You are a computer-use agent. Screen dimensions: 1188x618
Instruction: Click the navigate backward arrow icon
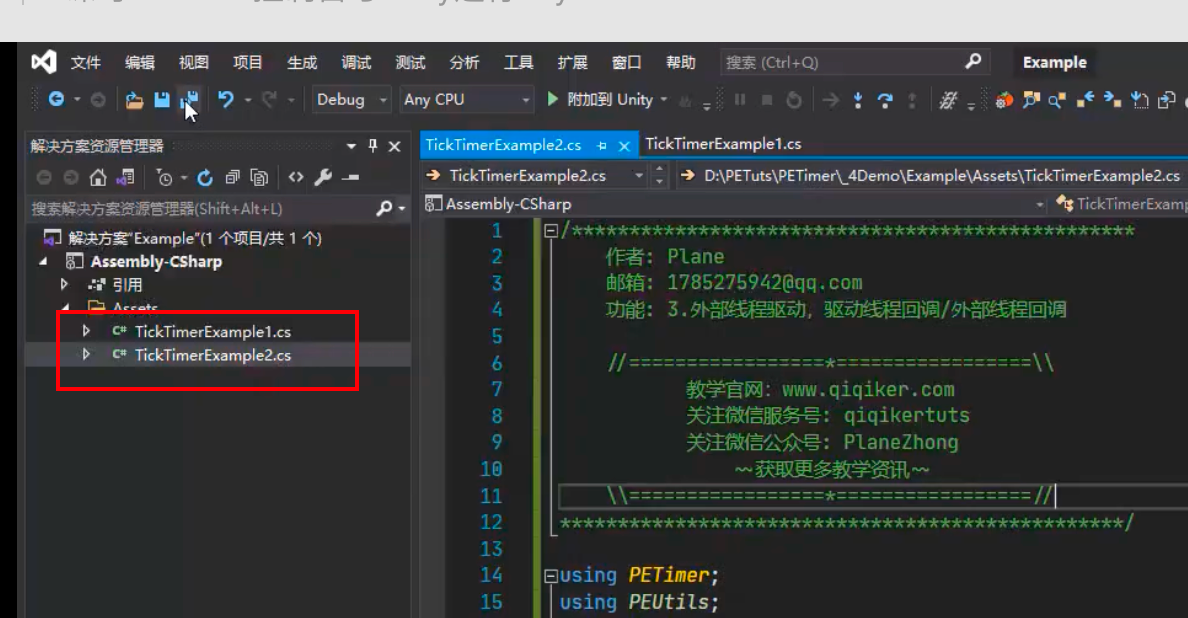(56, 99)
